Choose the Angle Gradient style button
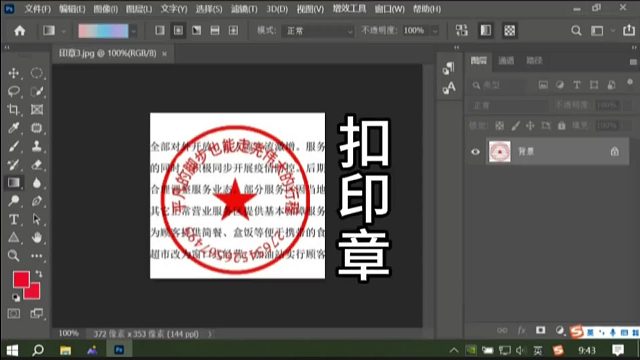This screenshot has height=360, width=640. click(x=197, y=30)
